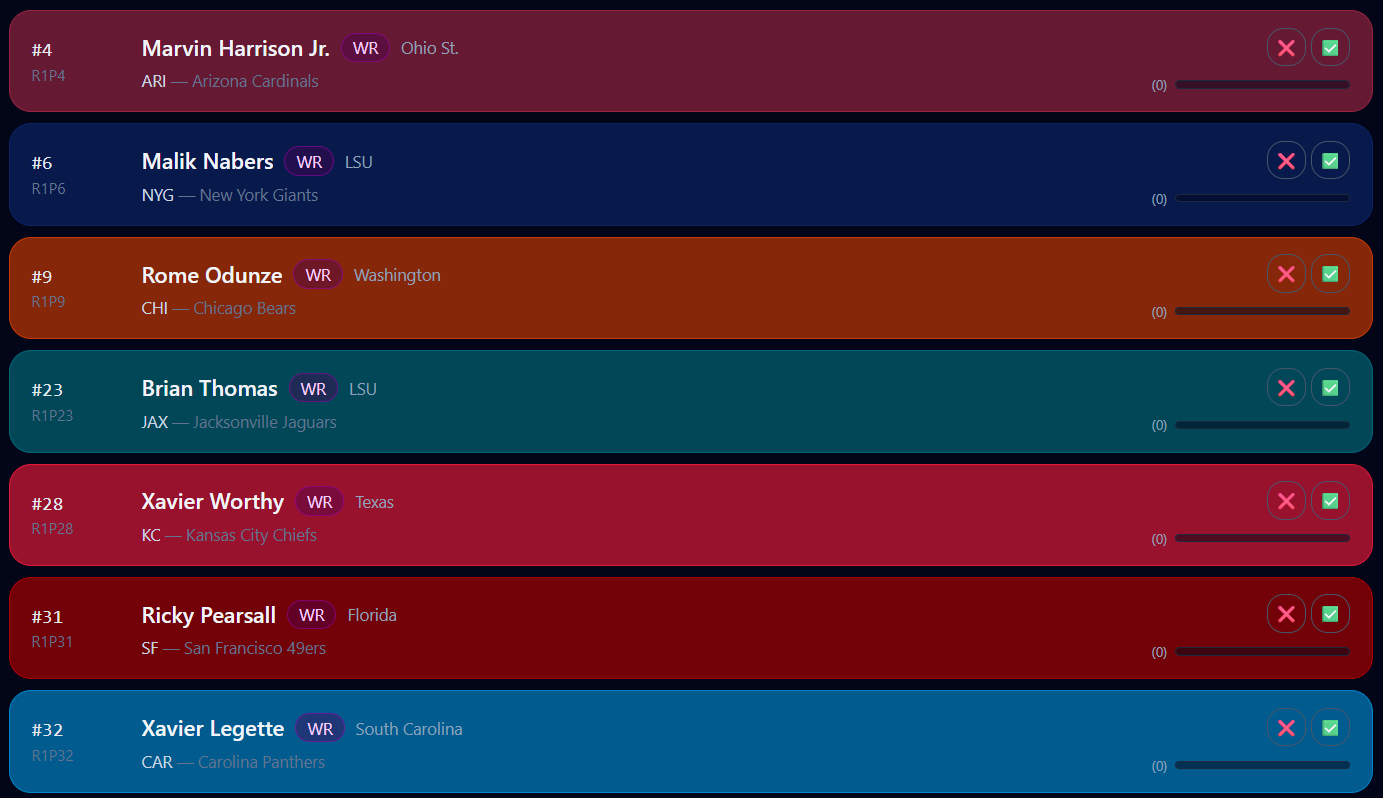Click the WR badge next to Xavier Worthy
1383x798 pixels.
coord(320,502)
